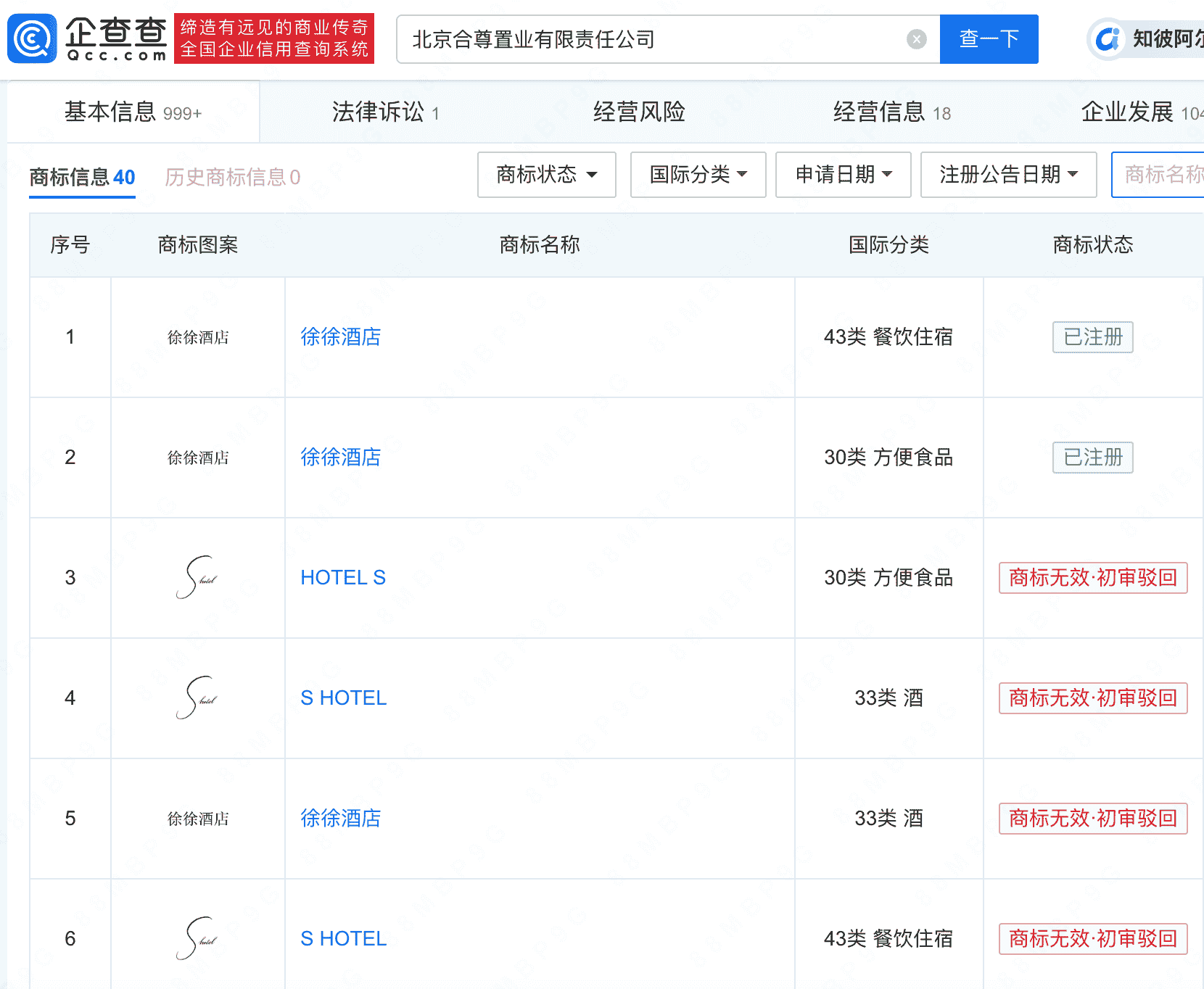
Task: Click the 商标名称 input field
Action: point(1160,175)
